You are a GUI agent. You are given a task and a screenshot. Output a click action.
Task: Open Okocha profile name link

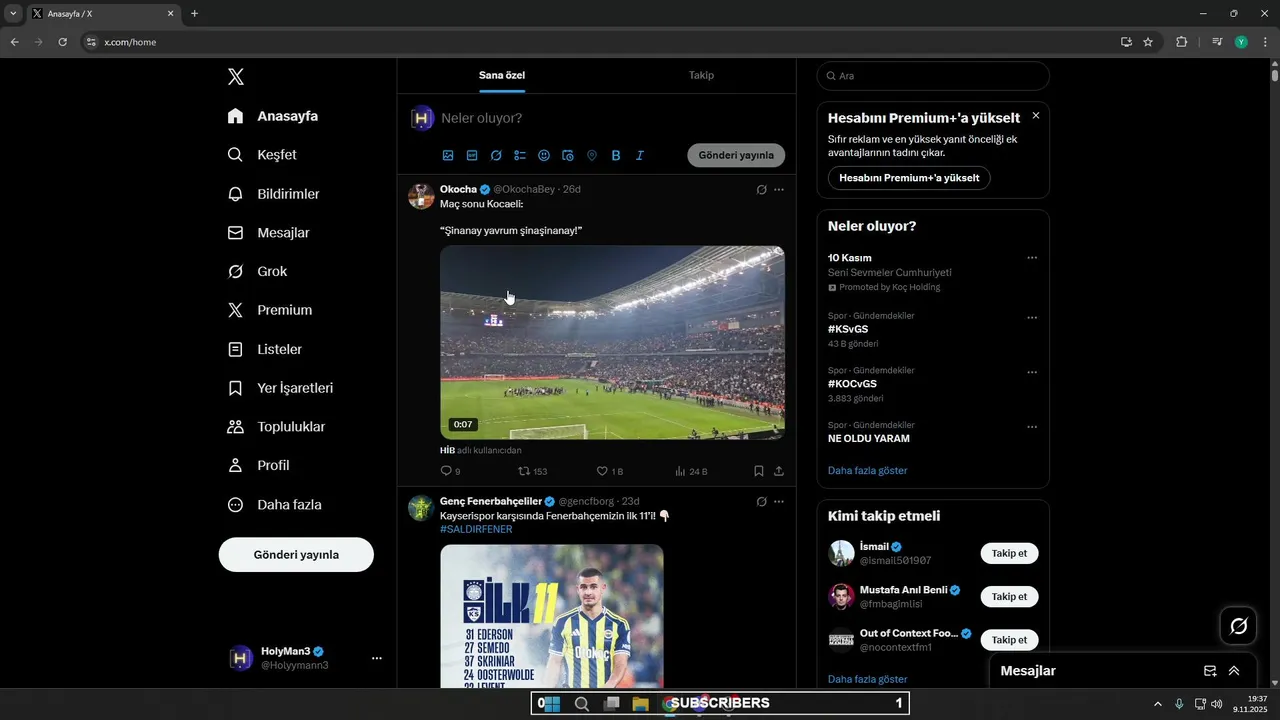click(458, 189)
